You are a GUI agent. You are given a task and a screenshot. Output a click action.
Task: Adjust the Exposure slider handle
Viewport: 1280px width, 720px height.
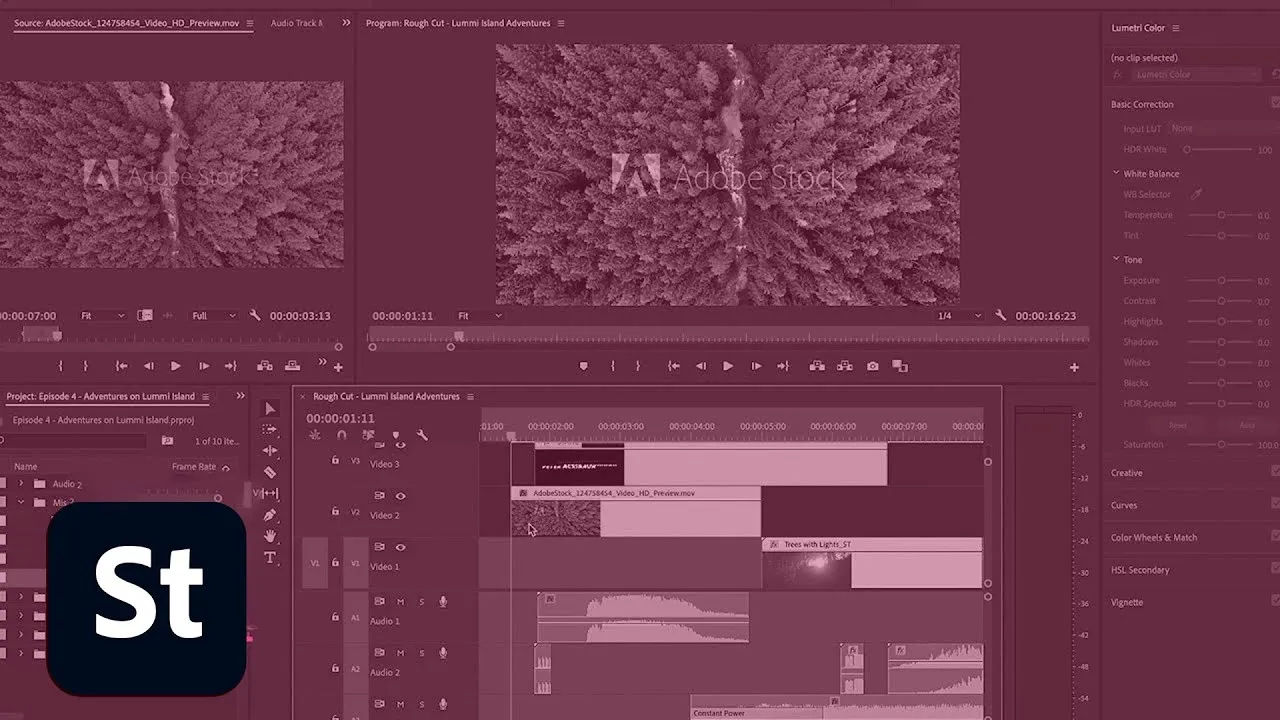point(1221,281)
